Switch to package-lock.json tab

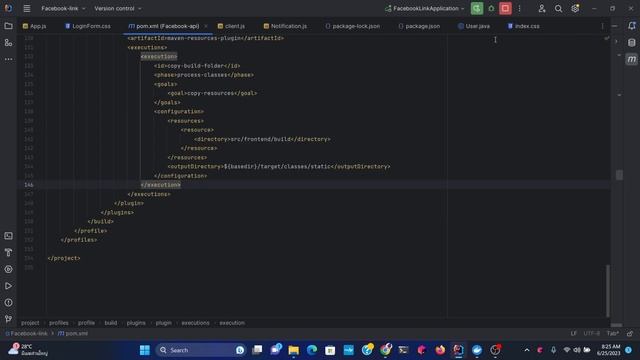[x=353, y=26]
